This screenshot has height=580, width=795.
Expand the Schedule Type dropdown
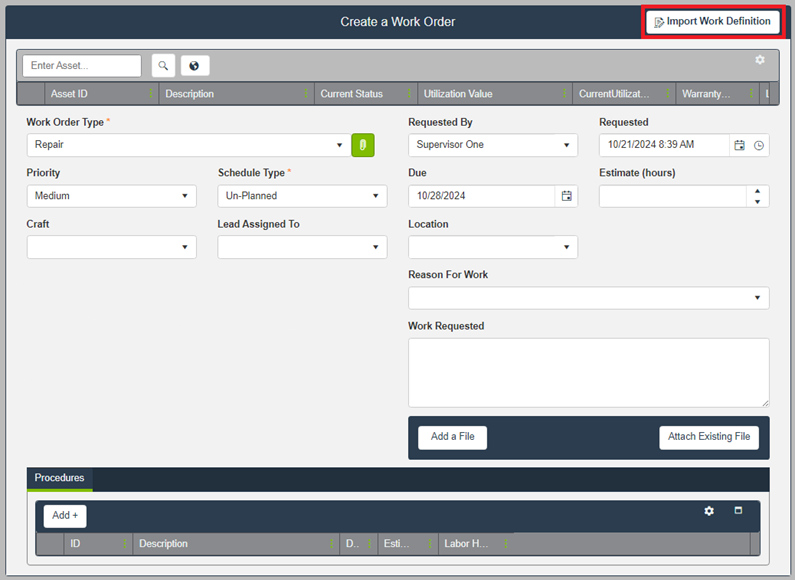376,196
